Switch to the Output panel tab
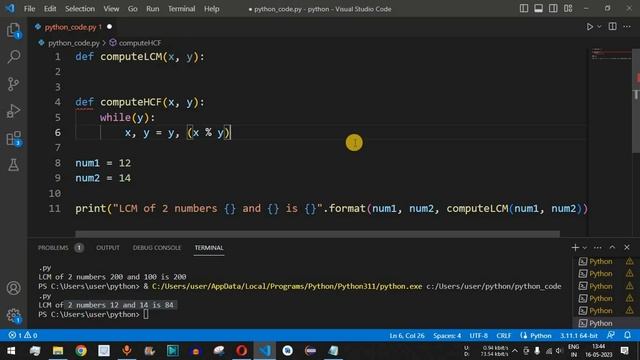Screen dimensions: 640x360 tap(108, 248)
